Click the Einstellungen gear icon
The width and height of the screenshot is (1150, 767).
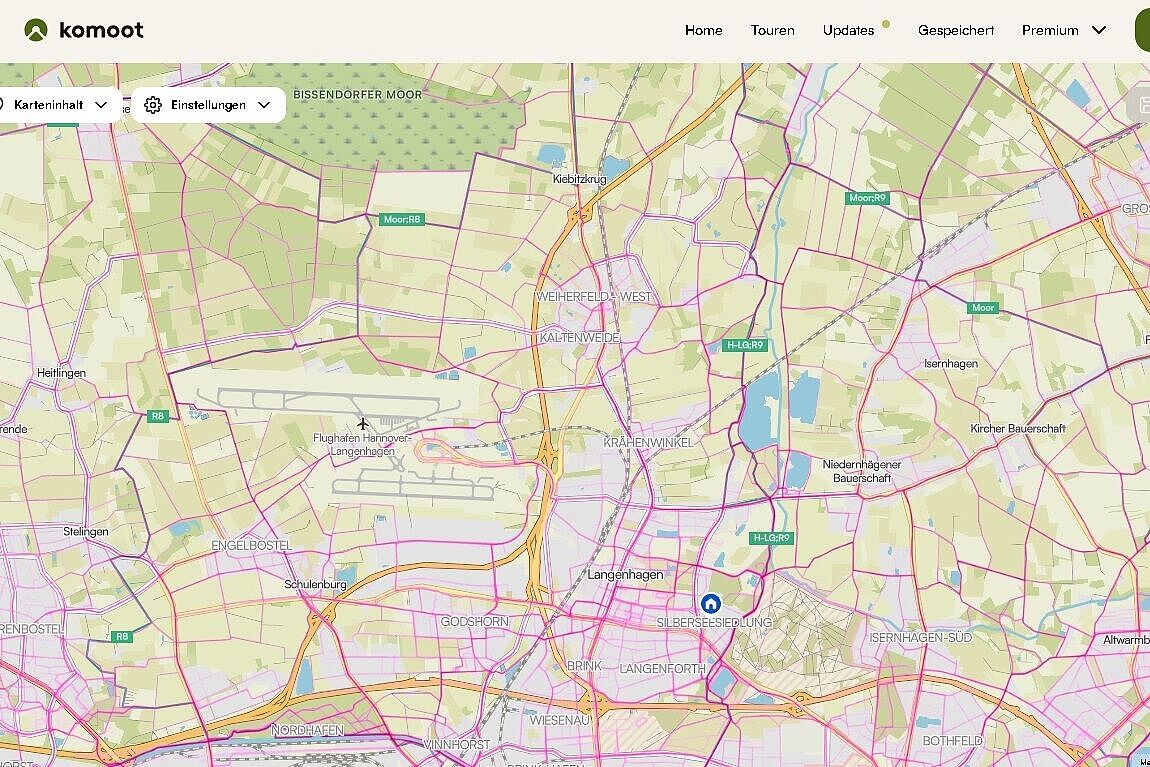[x=153, y=105]
